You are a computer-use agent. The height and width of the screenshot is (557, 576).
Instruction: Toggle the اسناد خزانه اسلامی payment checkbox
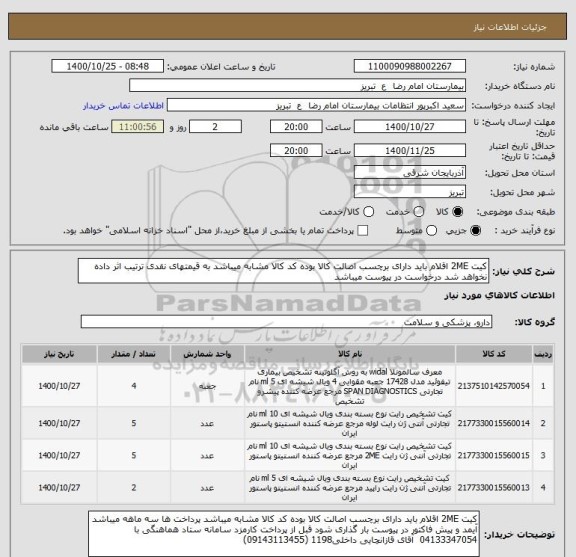pos(363,231)
